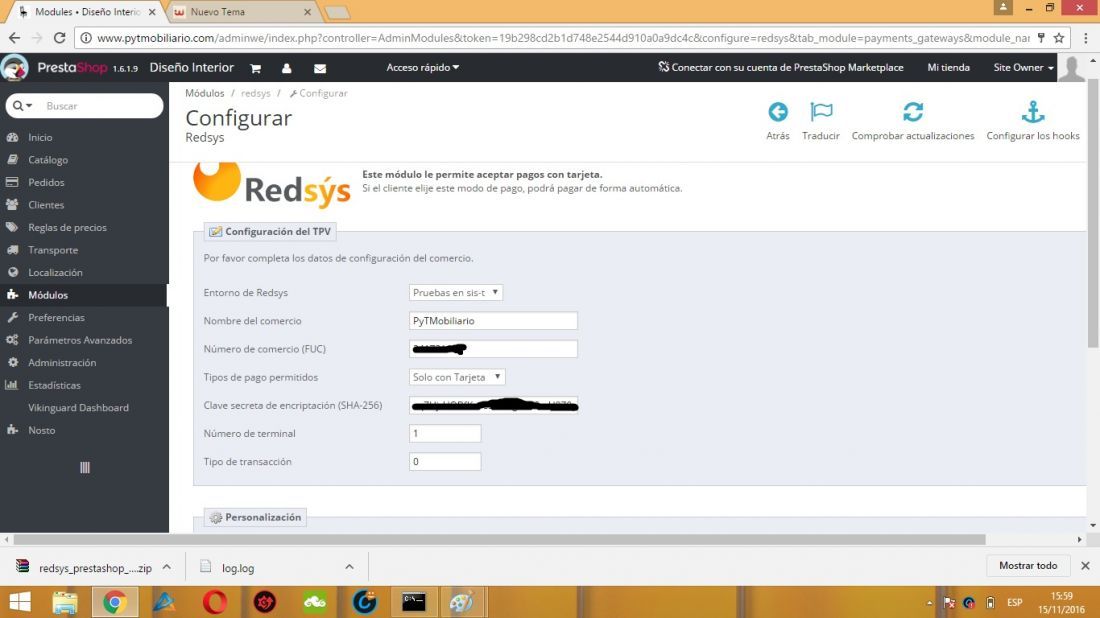Open the Paint palette taskbar icon
This screenshot has height=618, width=1100.
pyautogui.click(x=462, y=602)
